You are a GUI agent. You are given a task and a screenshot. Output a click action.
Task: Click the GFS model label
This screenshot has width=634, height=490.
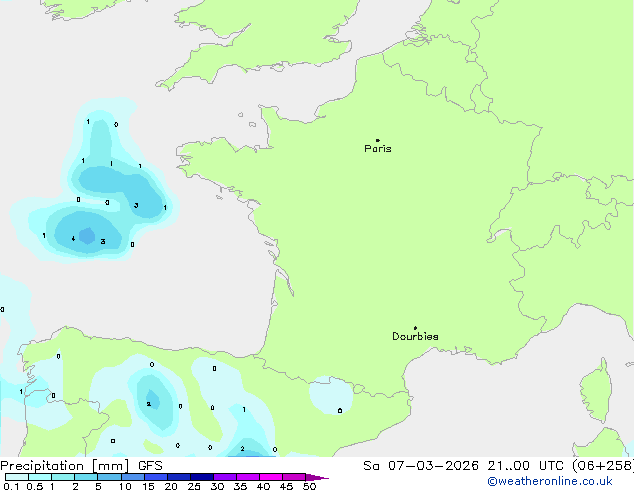pos(150,466)
